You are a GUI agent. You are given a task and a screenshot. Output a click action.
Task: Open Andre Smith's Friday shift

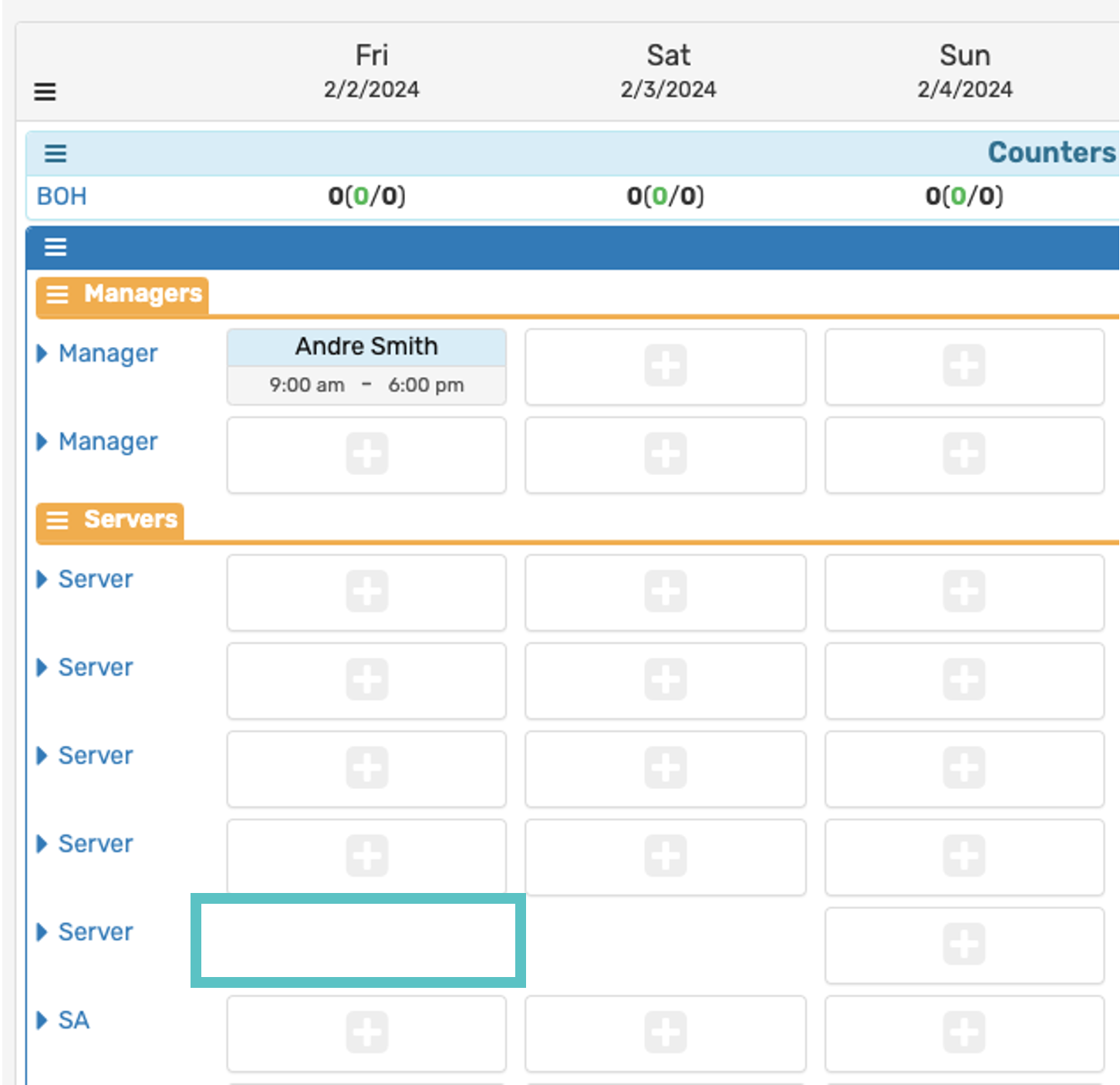pyautogui.click(x=366, y=367)
